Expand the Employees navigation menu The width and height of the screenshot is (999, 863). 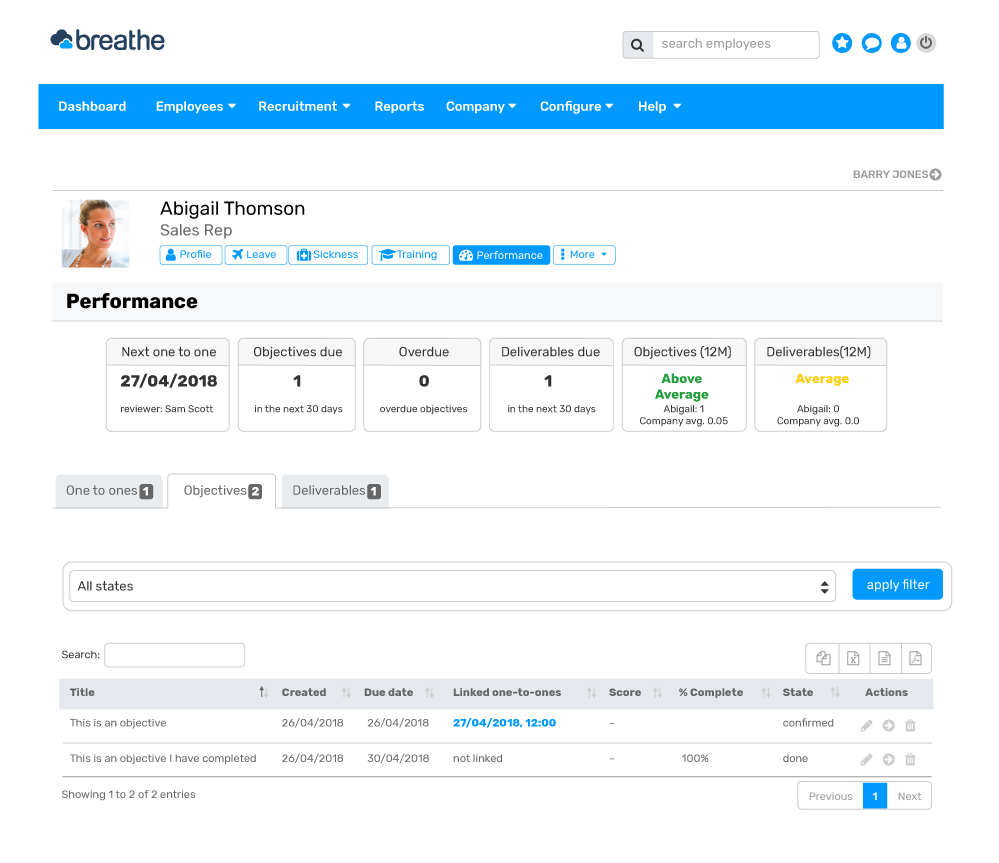(195, 106)
